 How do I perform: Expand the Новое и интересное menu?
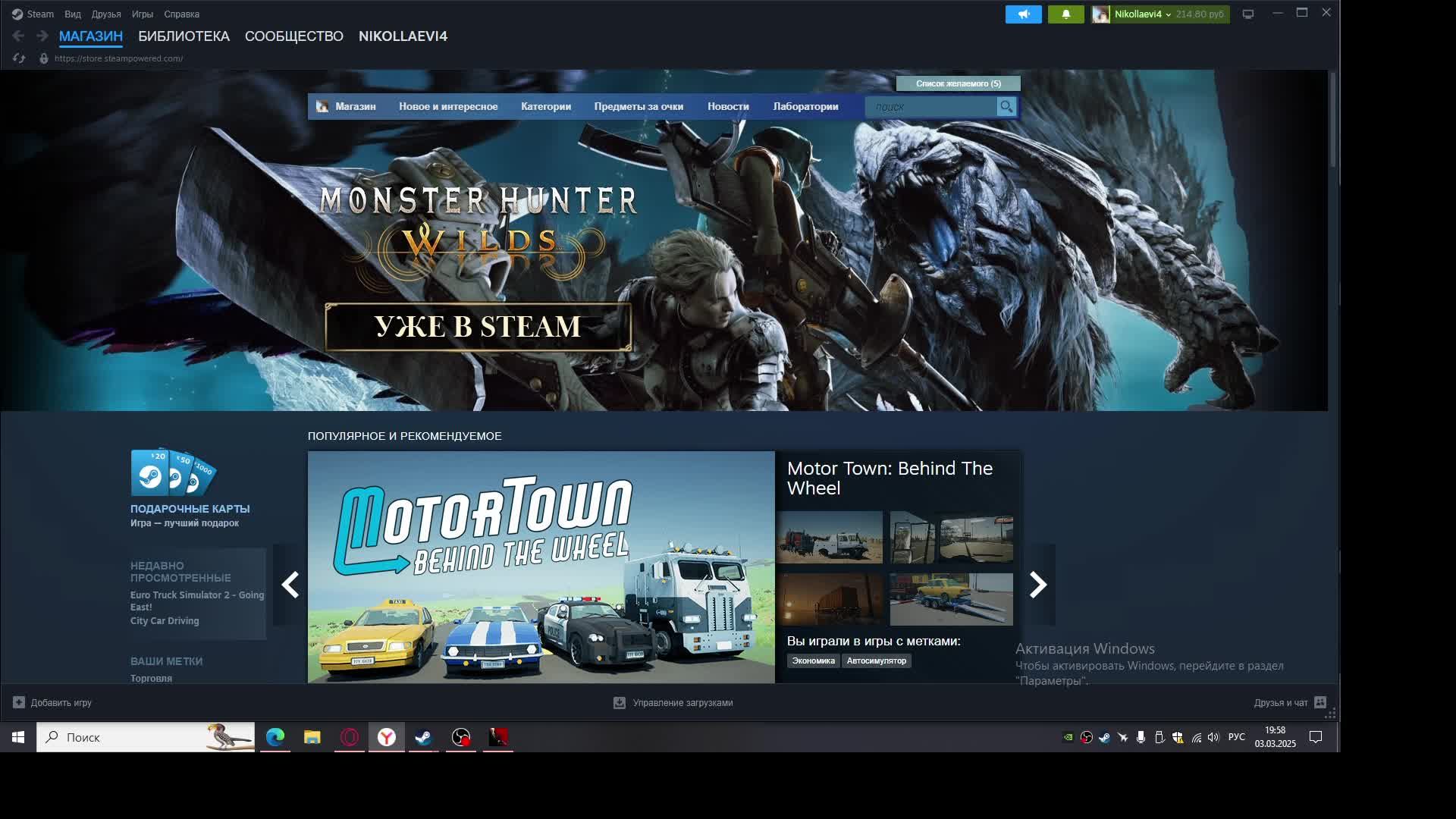[448, 107]
